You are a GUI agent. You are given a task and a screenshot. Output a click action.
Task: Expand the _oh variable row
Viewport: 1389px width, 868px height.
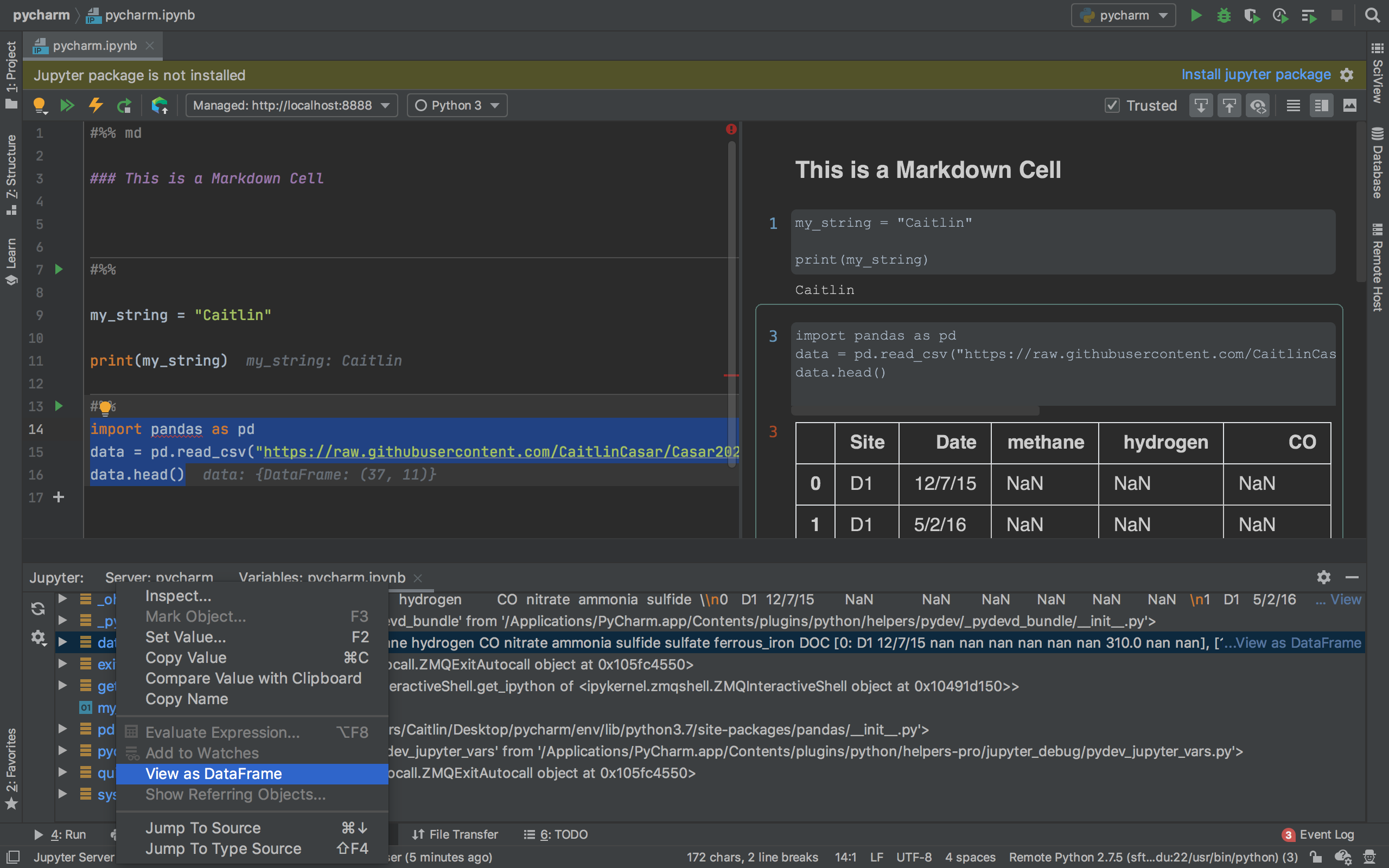coord(62,599)
